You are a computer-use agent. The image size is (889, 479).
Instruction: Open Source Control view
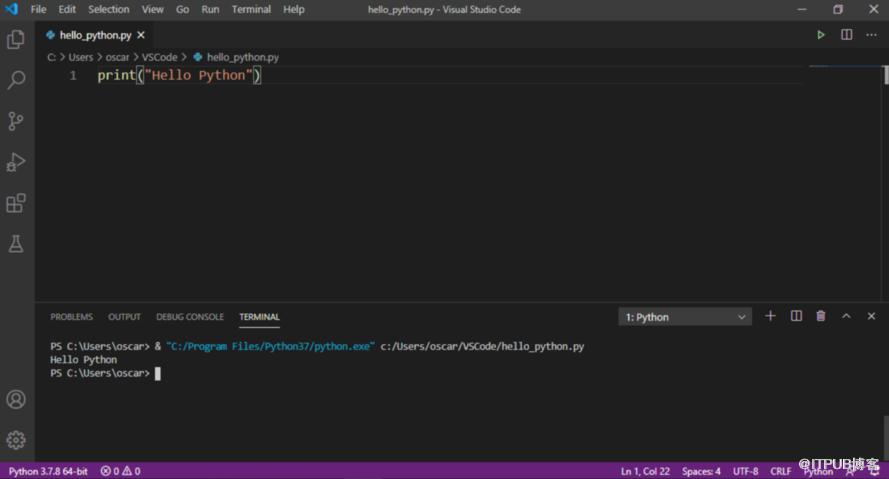point(16,121)
